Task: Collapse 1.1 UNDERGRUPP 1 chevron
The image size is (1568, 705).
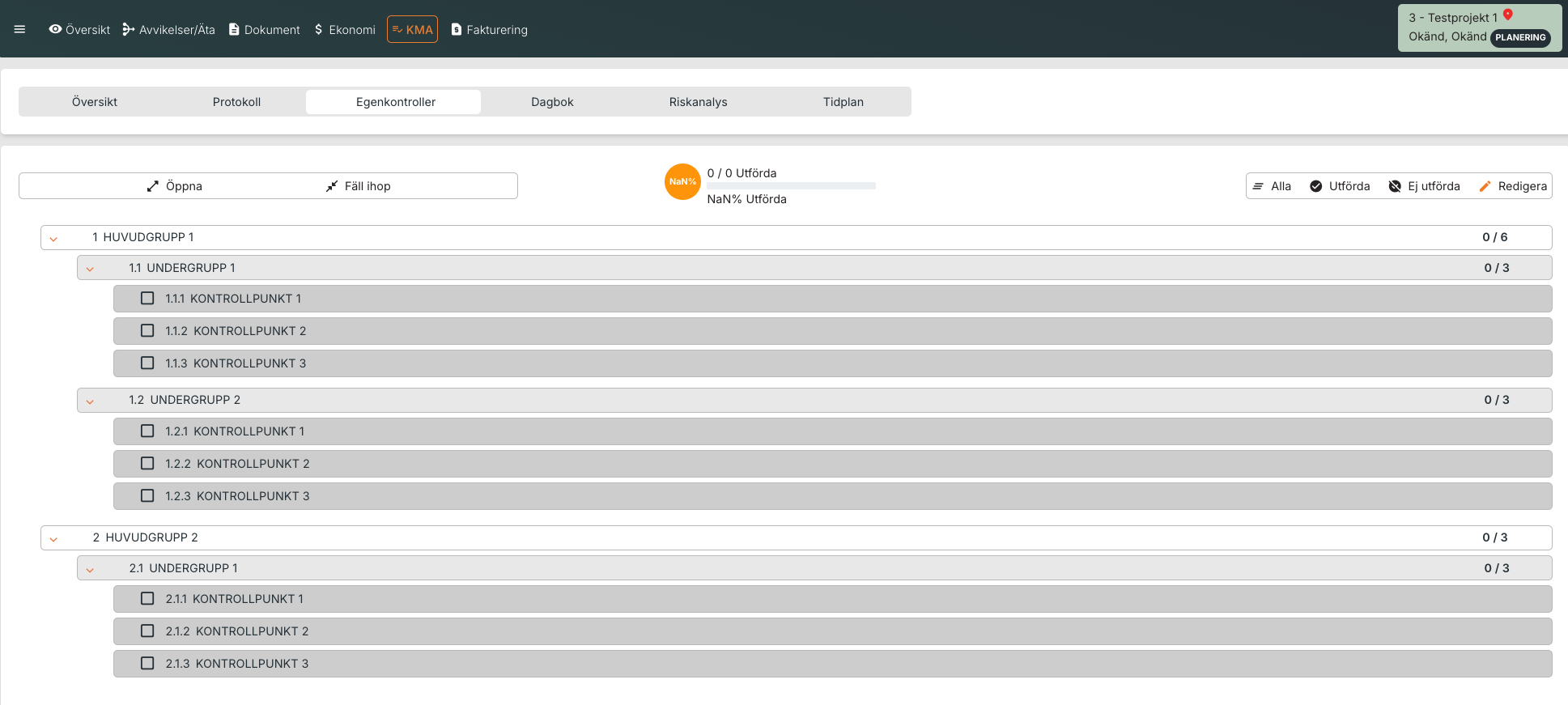Action: point(90,270)
